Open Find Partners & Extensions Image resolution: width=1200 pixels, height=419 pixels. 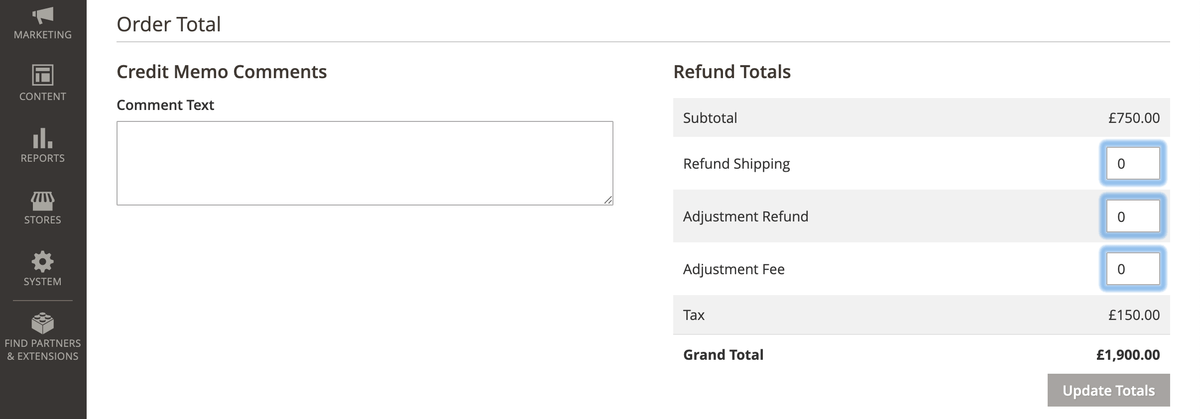pyautogui.click(x=42, y=335)
